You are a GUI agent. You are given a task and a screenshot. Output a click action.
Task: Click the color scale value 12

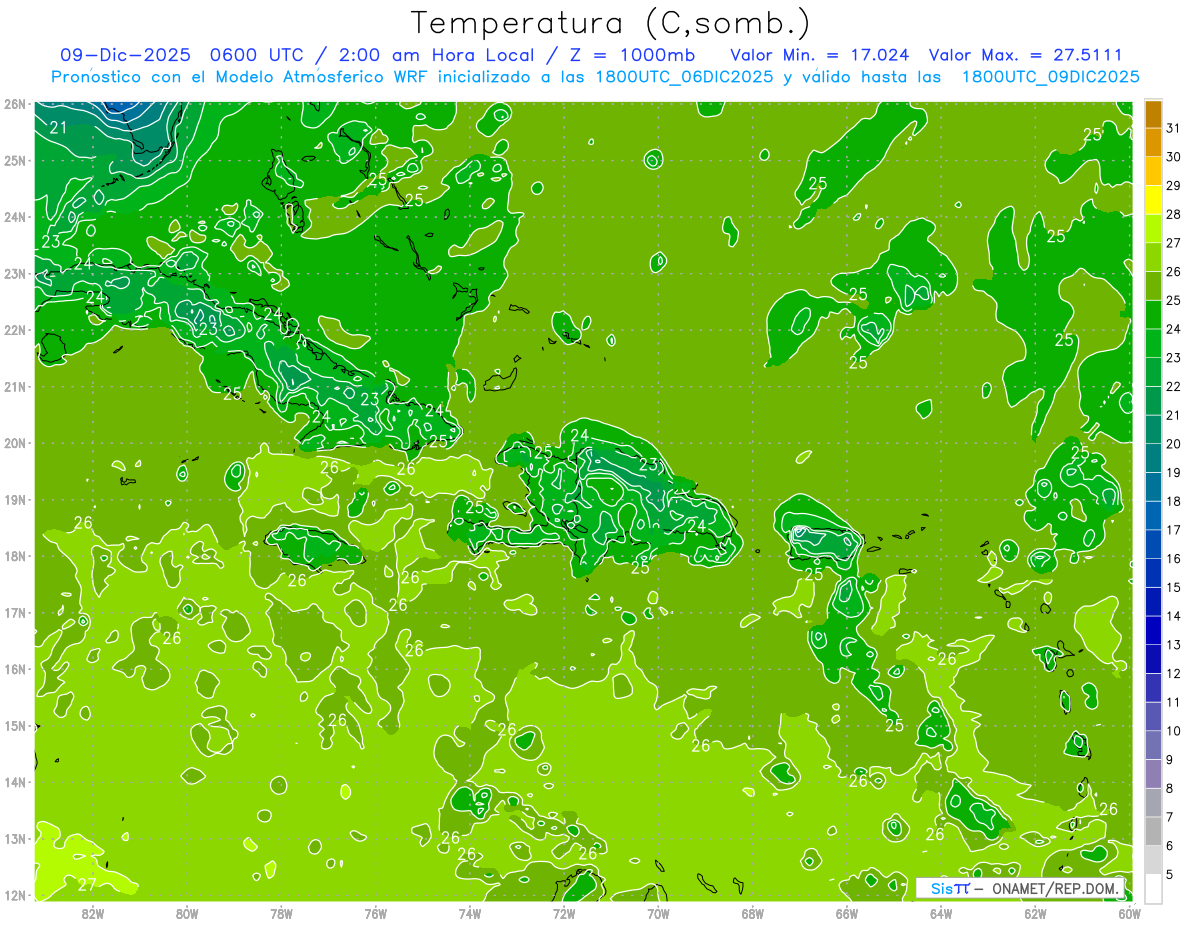coord(1174,674)
